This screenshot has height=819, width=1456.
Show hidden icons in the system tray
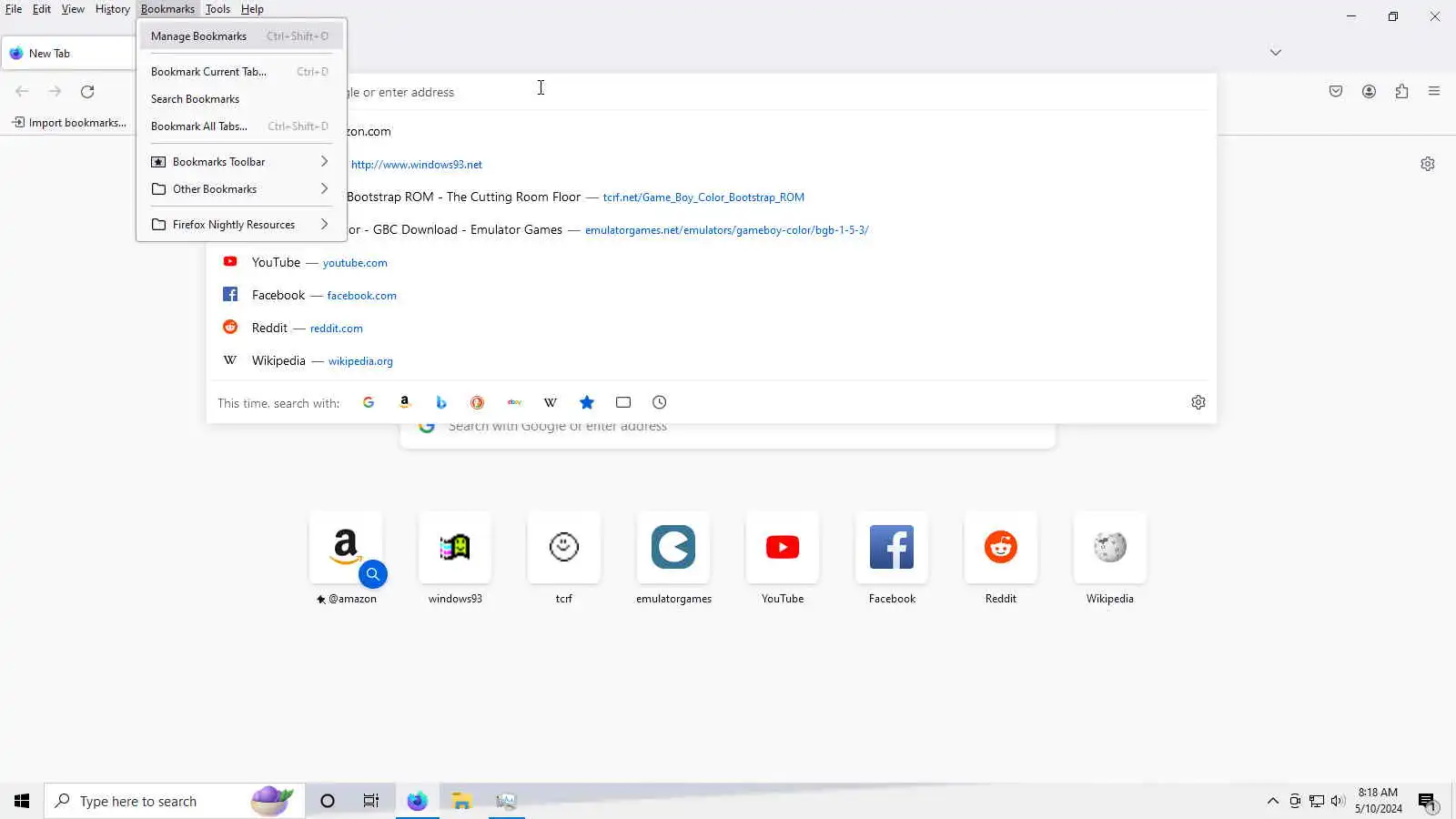coord(1273,802)
